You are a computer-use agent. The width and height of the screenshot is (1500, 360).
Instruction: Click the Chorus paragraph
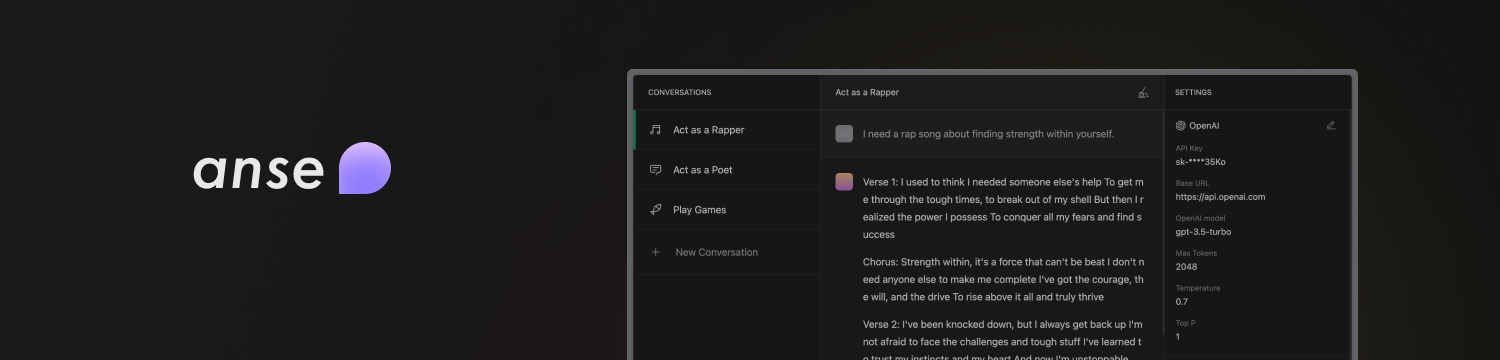pyautogui.click(x=1003, y=279)
